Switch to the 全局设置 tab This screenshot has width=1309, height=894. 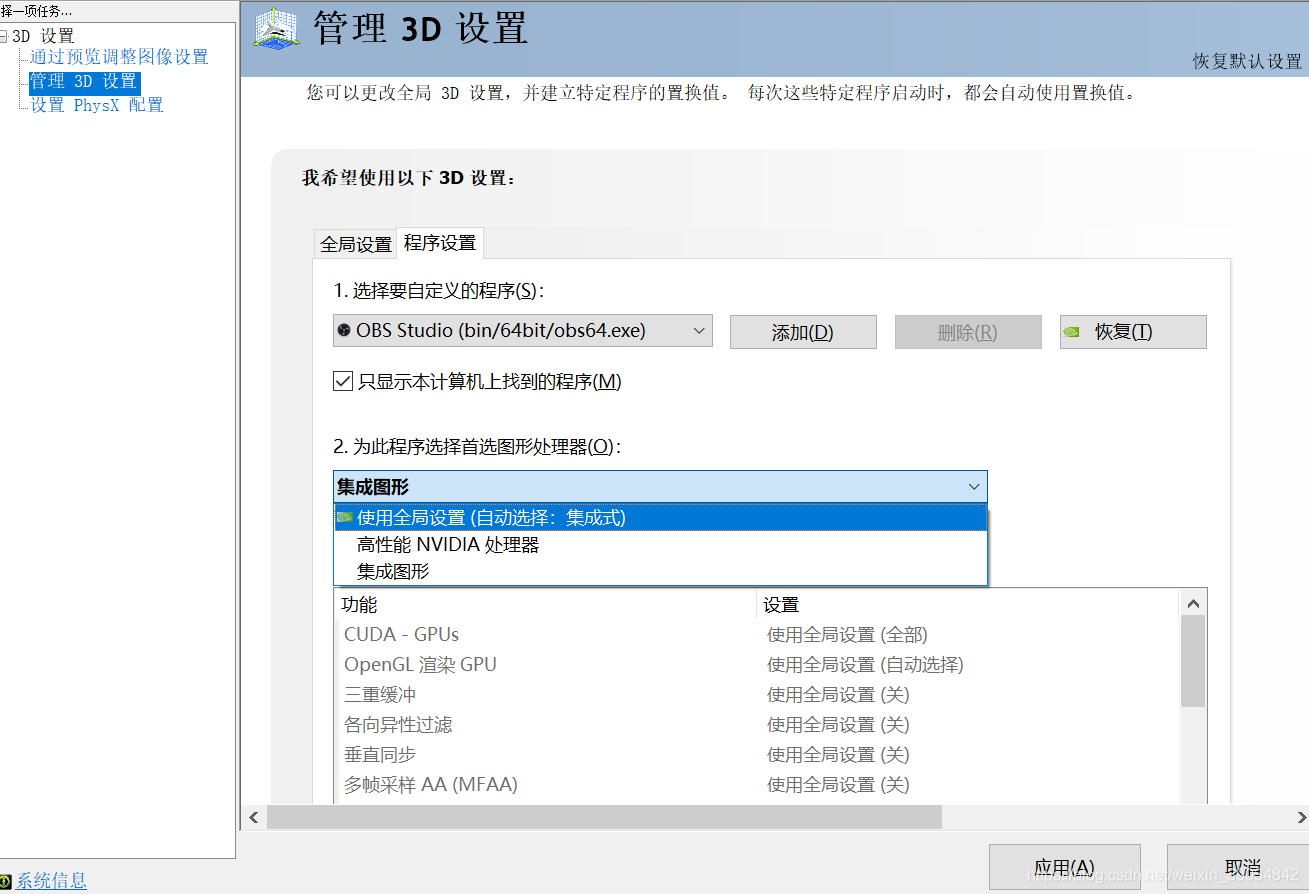355,244
